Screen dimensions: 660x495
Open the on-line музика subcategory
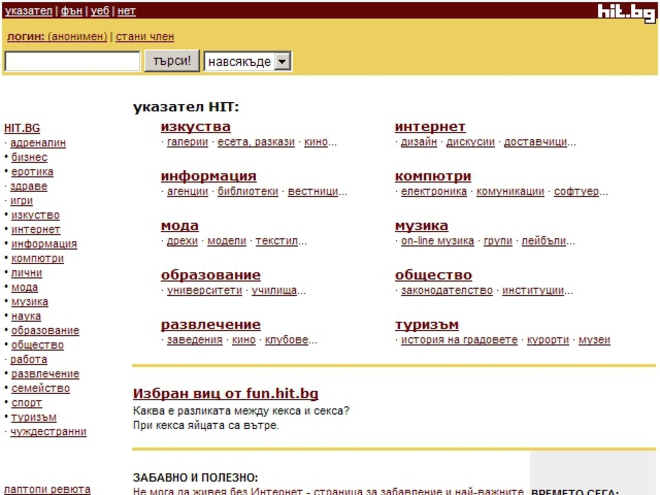click(x=437, y=241)
